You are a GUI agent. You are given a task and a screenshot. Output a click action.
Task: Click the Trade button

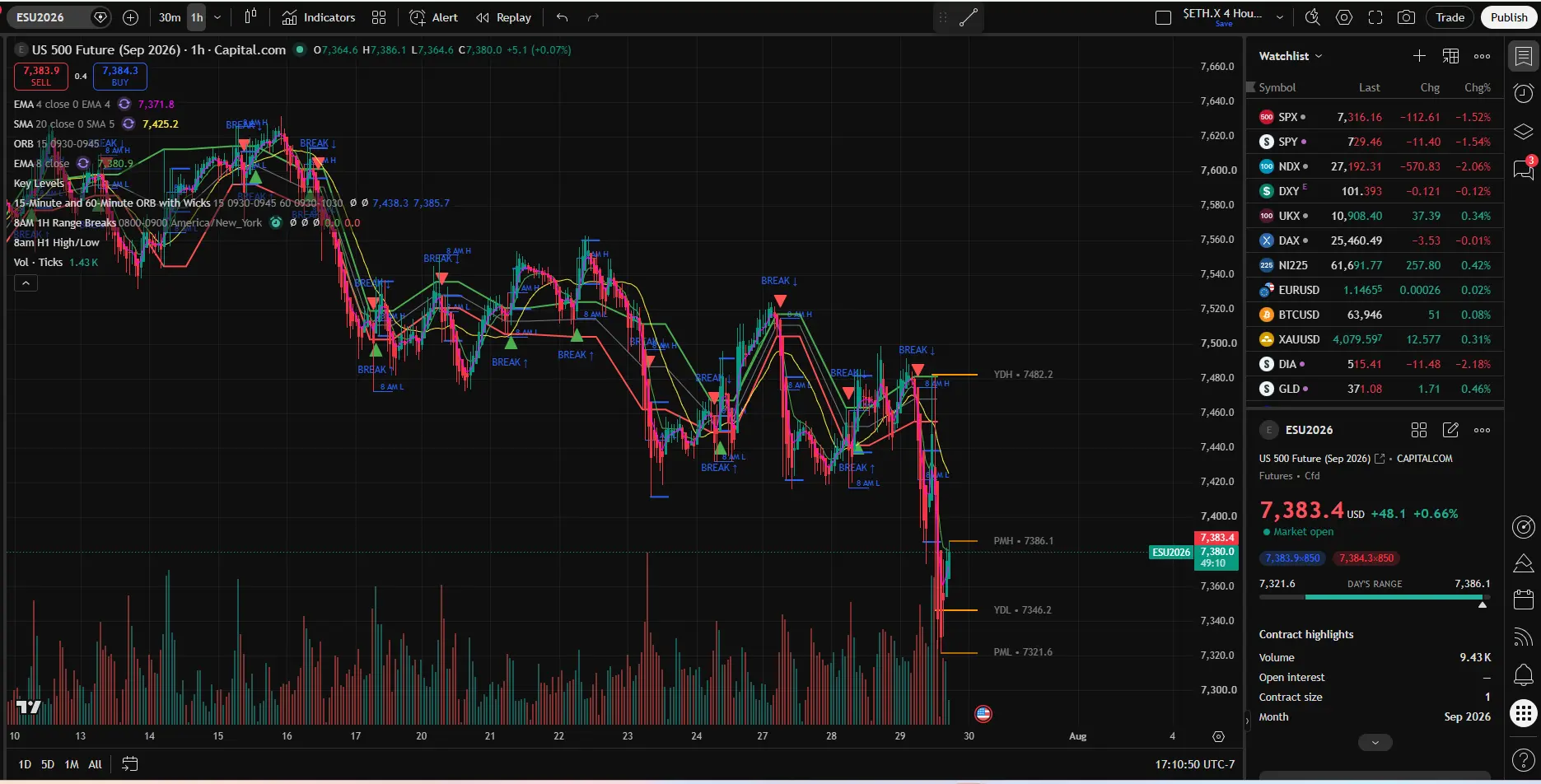pos(1450,17)
